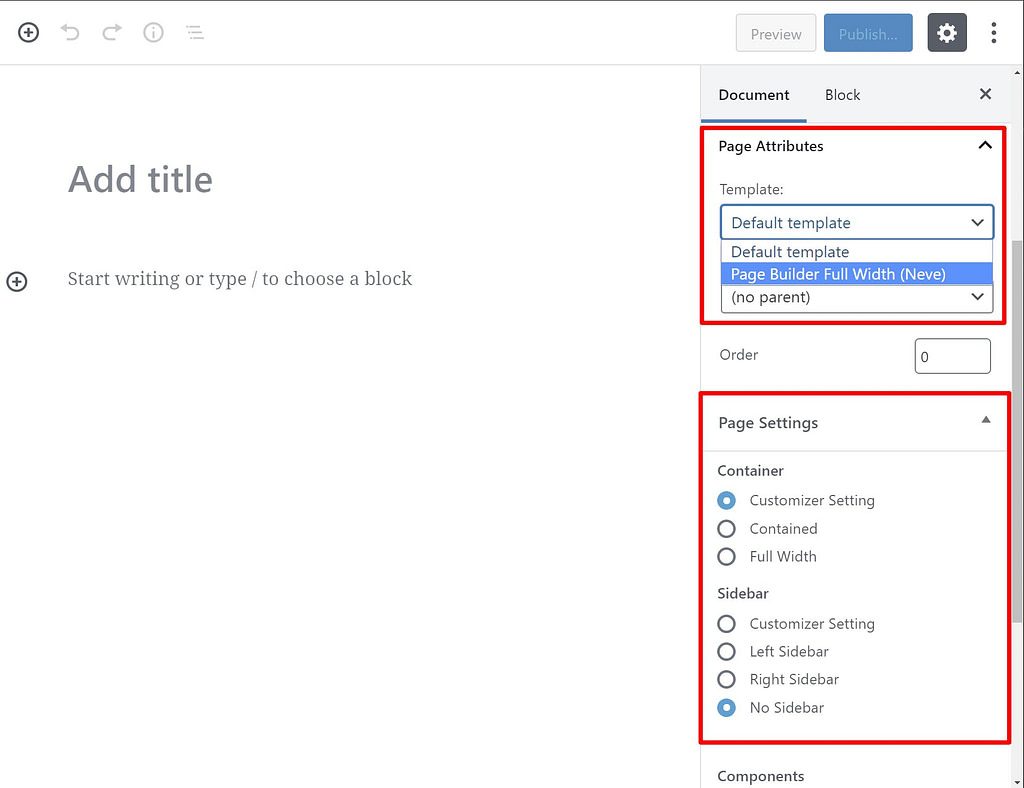The height and width of the screenshot is (788, 1024).
Task: Open the content structure details
Action: (153, 32)
